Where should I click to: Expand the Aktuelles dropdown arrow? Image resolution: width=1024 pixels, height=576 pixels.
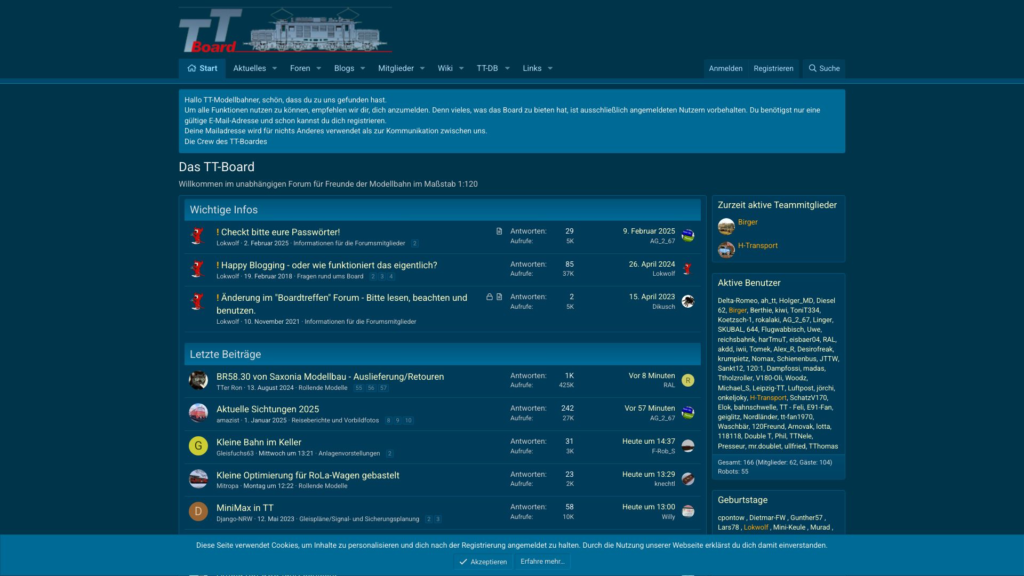(x=274, y=69)
